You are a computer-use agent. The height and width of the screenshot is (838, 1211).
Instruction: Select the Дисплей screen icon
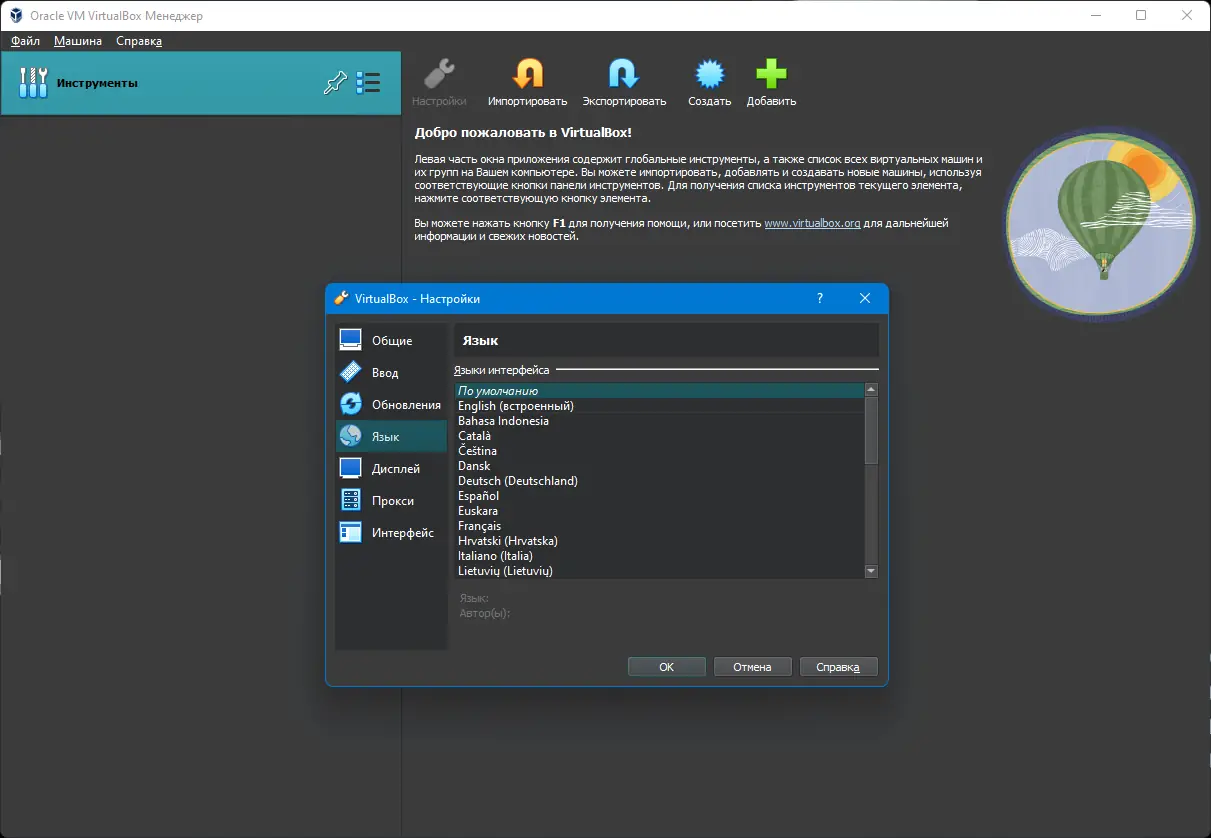tap(350, 468)
